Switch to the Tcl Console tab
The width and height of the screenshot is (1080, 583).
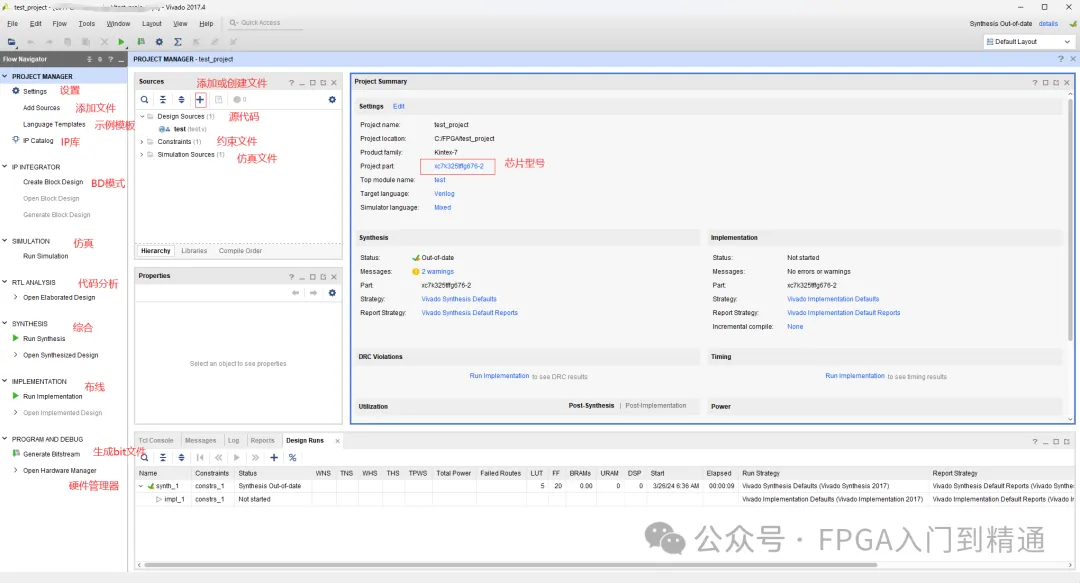(156, 440)
